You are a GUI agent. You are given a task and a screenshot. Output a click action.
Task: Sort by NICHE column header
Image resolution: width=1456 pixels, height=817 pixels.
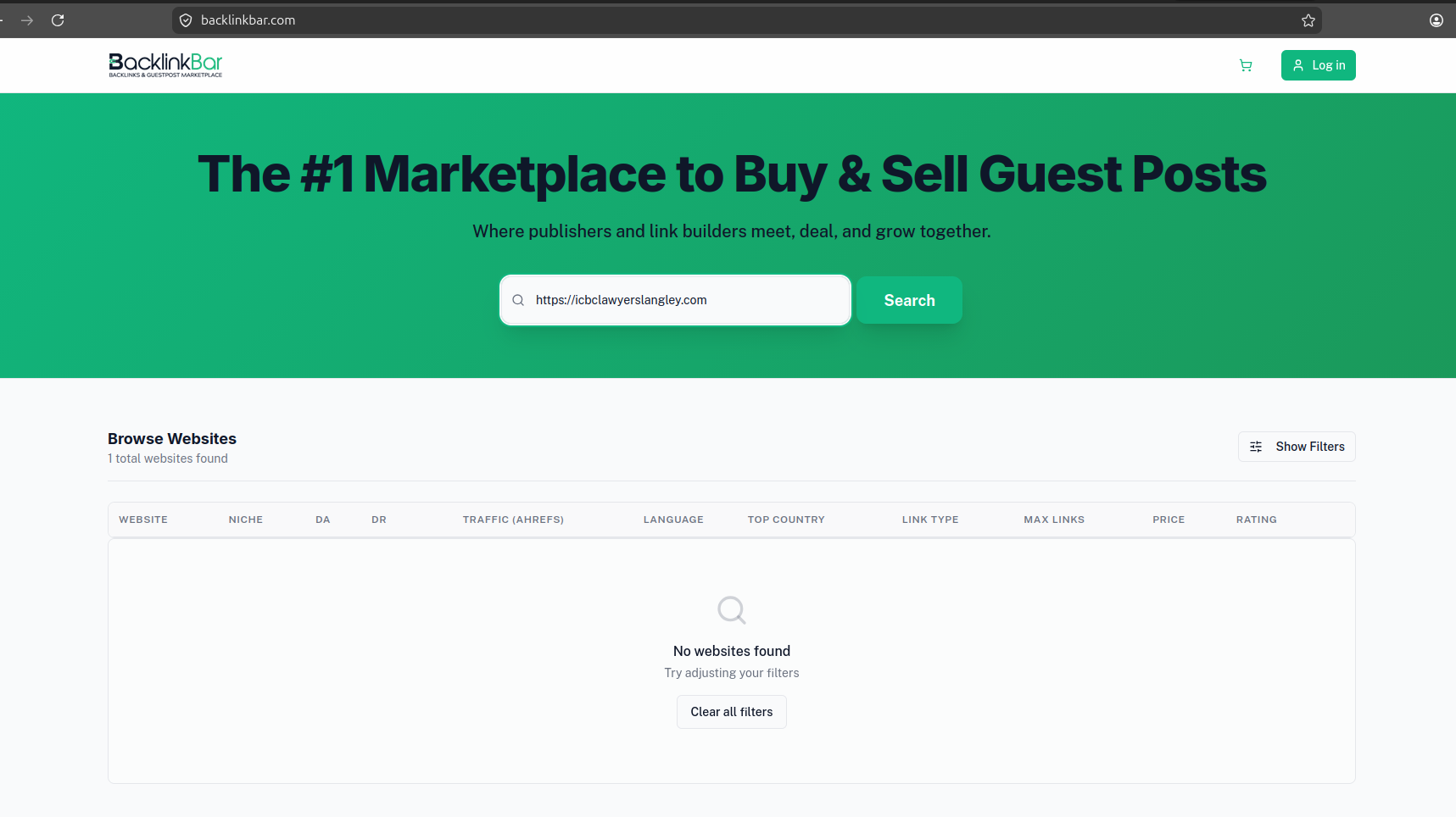click(x=246, y=520)
